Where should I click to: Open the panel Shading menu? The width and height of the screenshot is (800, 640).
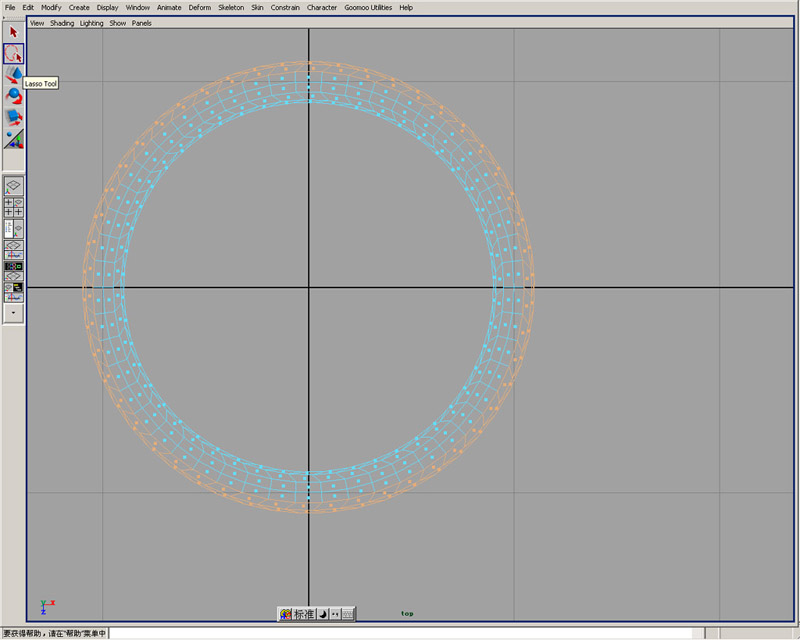tap(62, 23)
